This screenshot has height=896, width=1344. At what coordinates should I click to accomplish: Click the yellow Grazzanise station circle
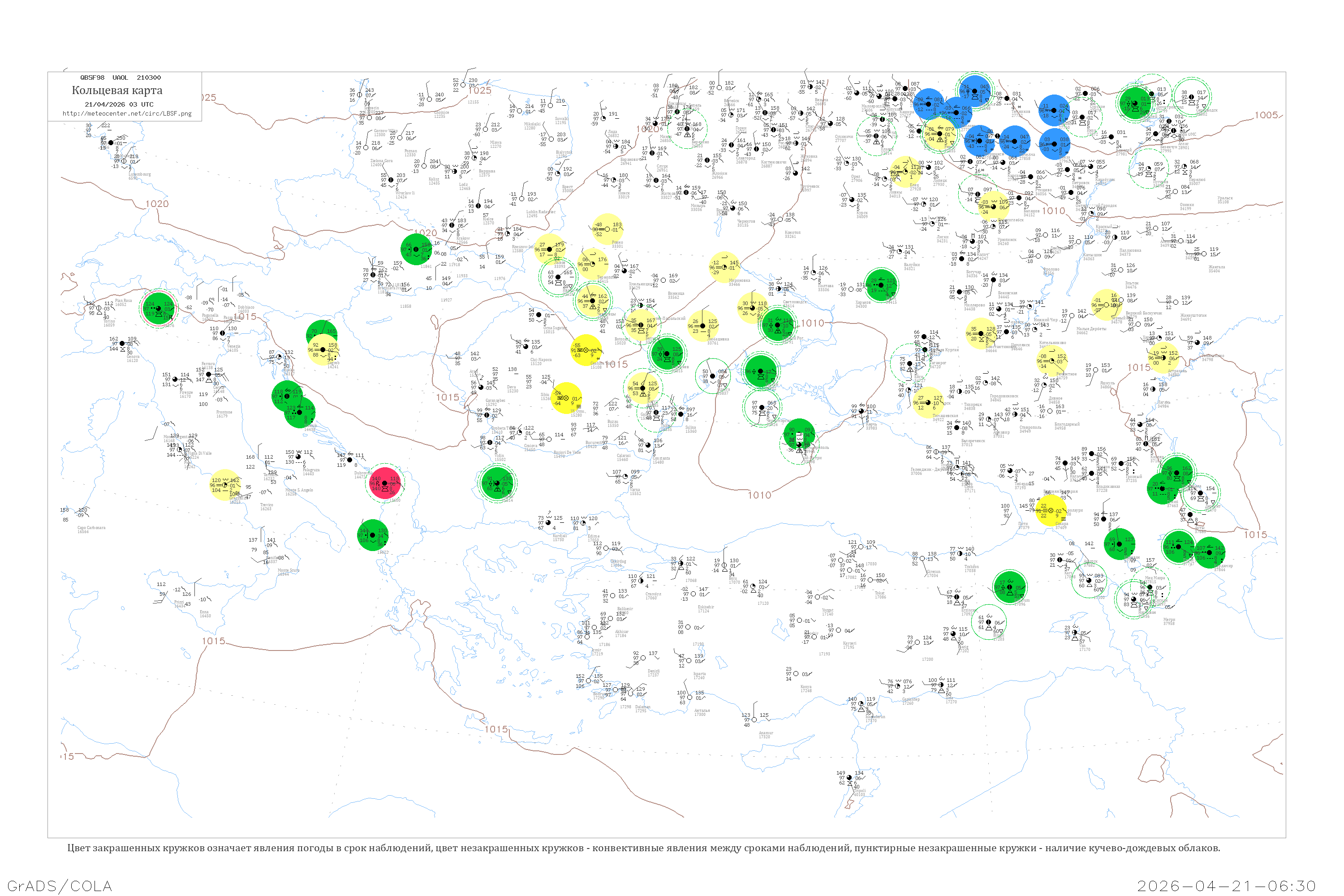pos(224,485)
